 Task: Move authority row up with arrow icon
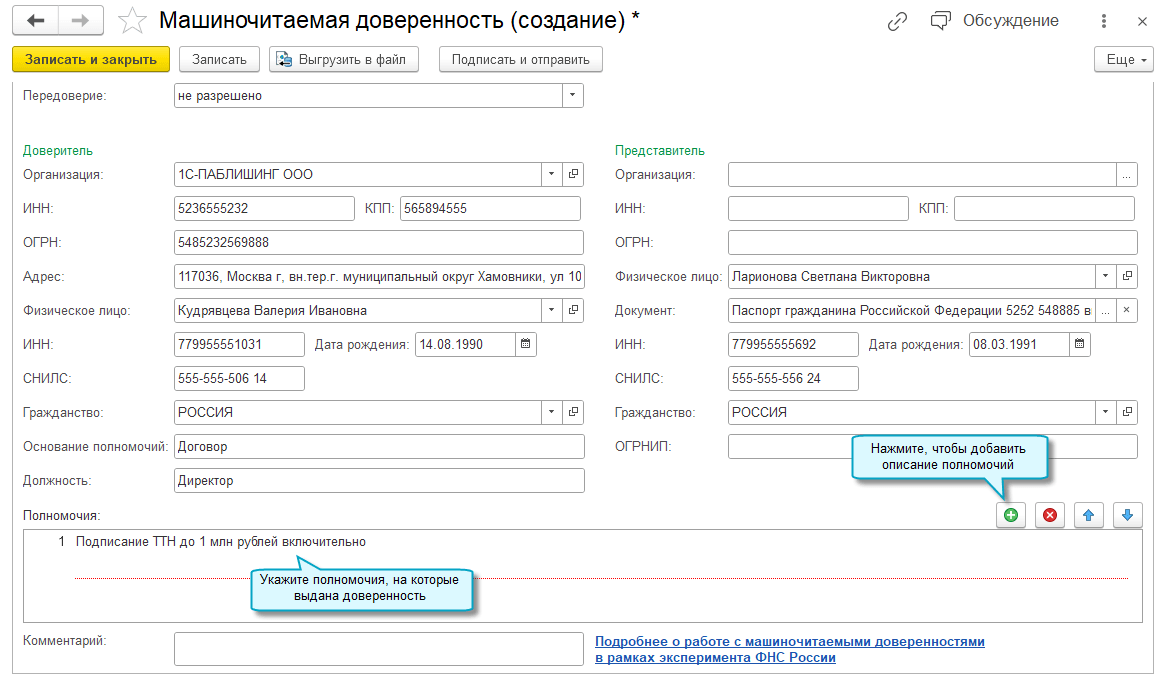click(x=1088, y=515)
